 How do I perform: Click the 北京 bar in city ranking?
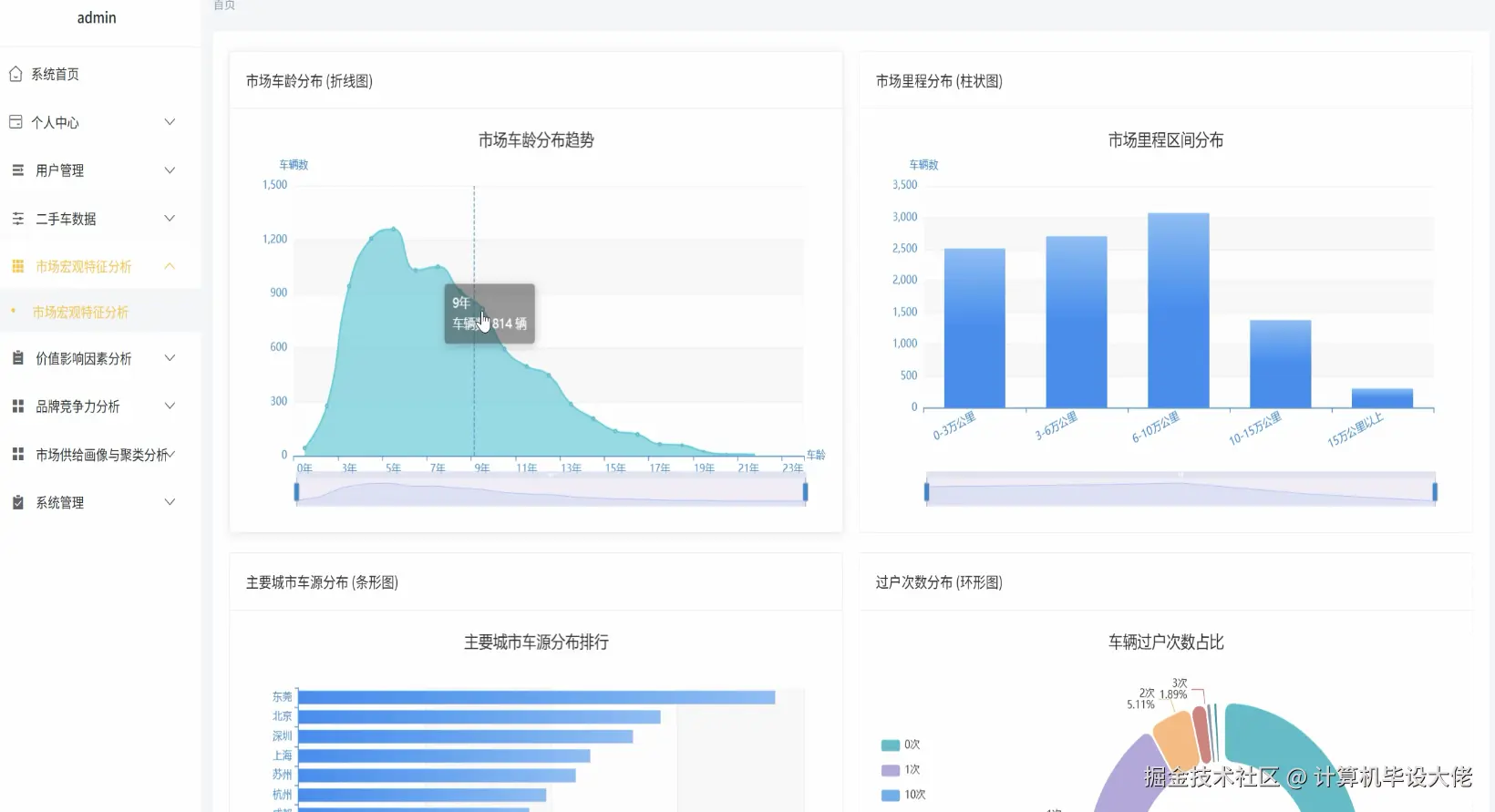click(479, 717)
